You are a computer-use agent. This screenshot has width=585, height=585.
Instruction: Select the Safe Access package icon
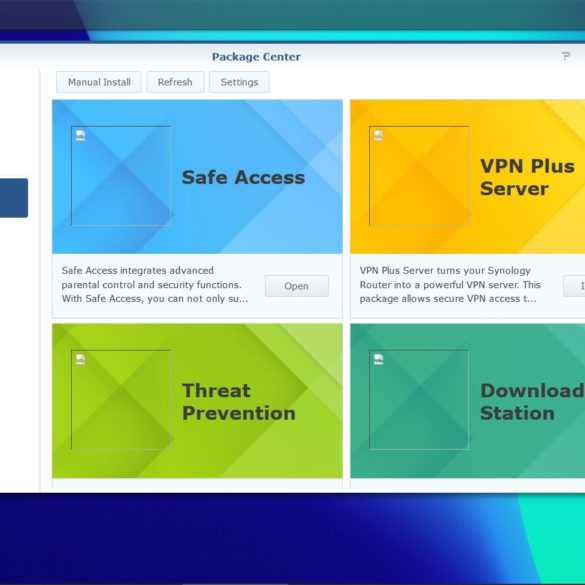coord(121,176)
